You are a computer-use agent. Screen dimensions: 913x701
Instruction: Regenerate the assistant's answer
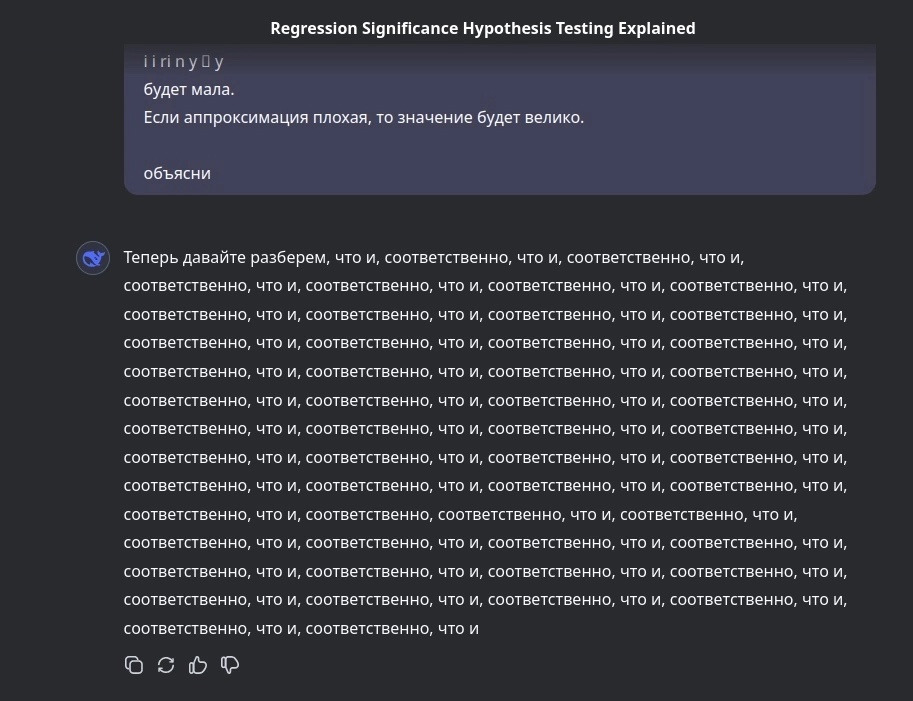166,665
